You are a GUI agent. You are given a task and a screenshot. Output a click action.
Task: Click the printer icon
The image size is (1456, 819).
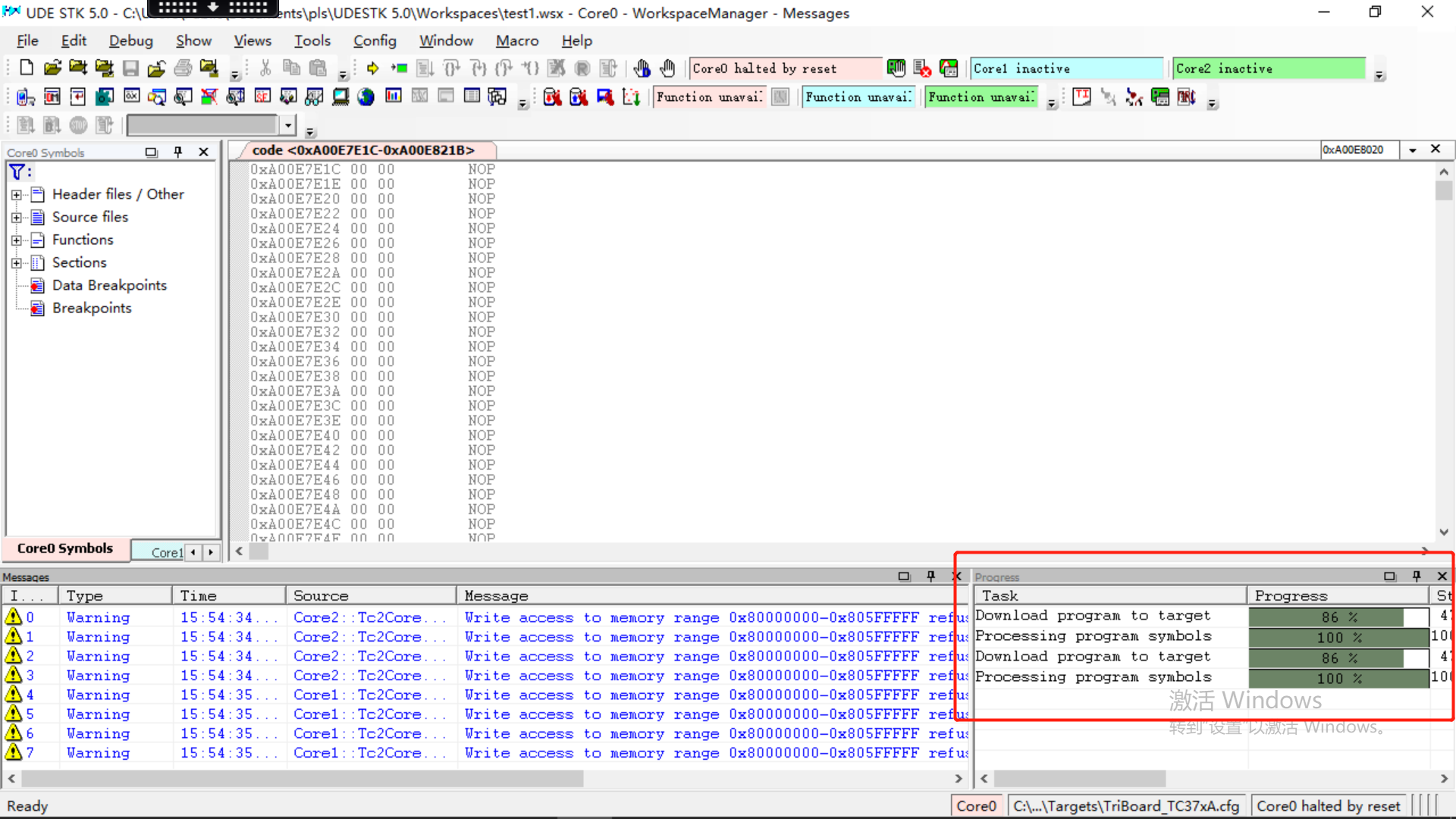[x=183, y=68]
